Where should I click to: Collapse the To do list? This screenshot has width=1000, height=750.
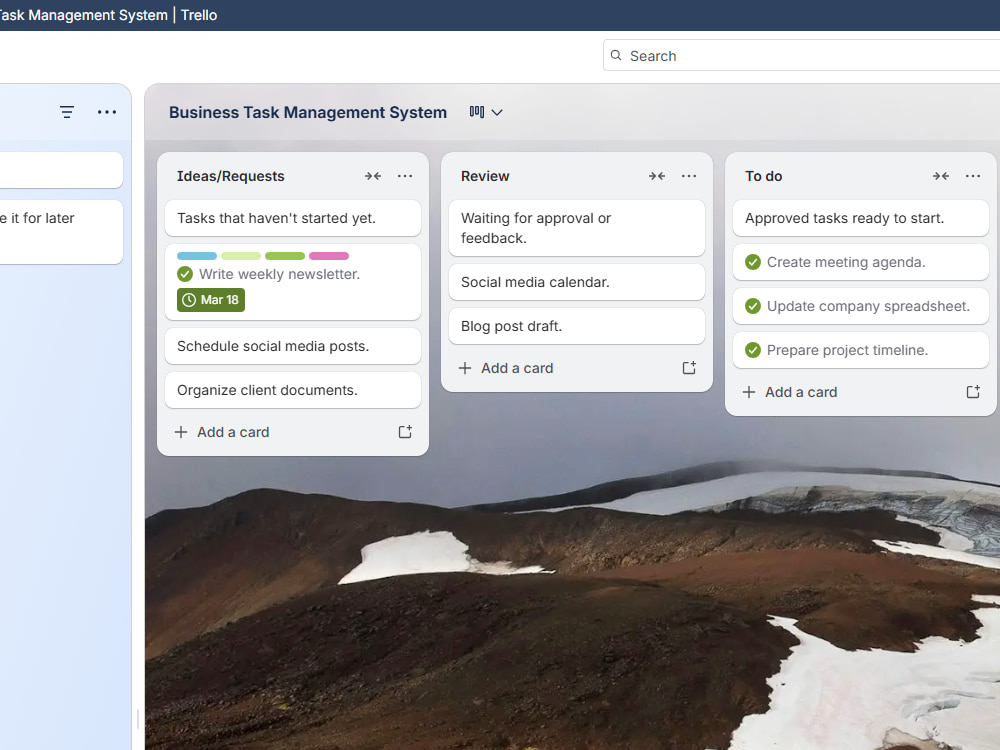coord(941,176)
